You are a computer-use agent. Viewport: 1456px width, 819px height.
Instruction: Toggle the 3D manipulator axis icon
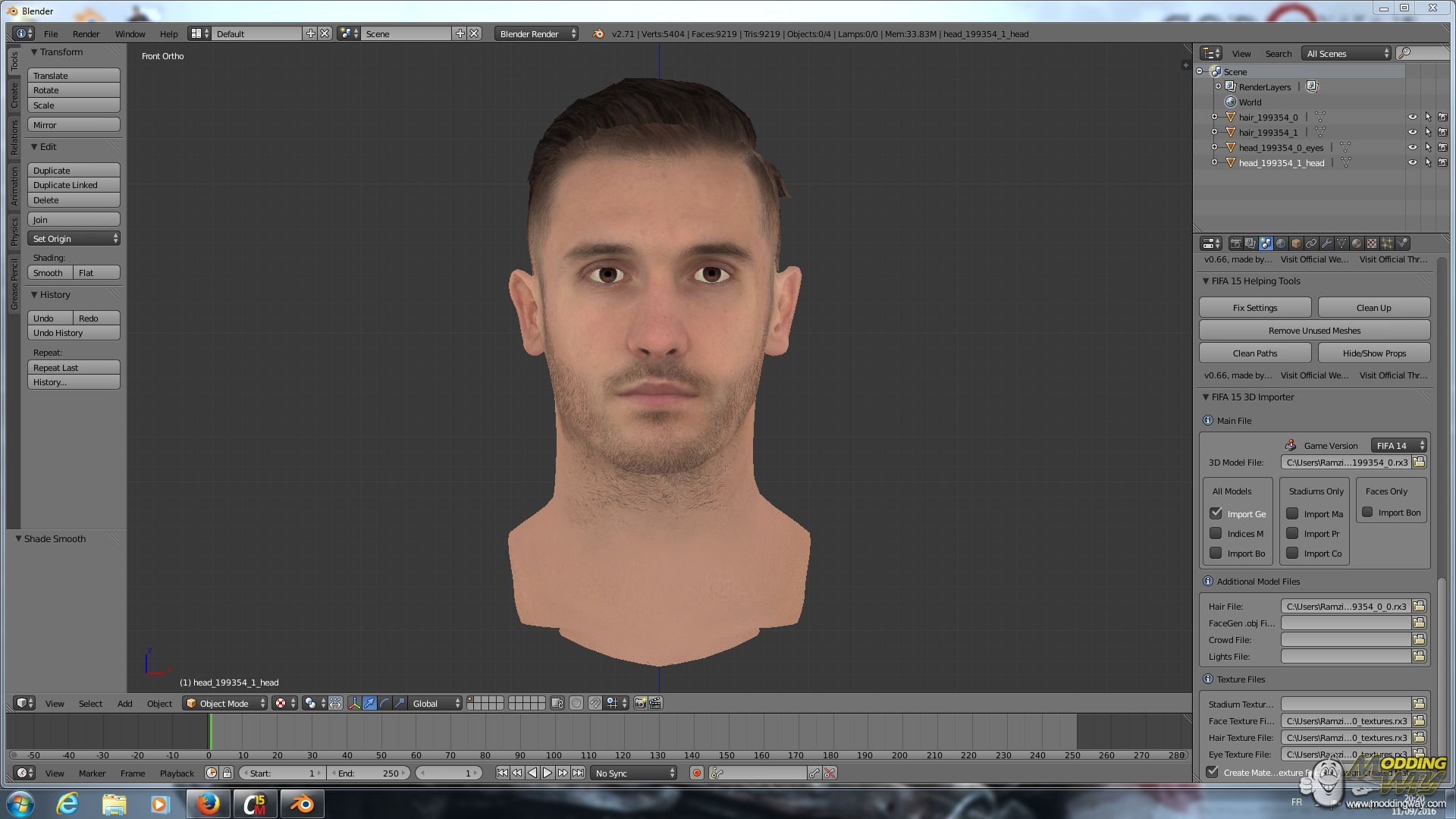click(354, 703)
